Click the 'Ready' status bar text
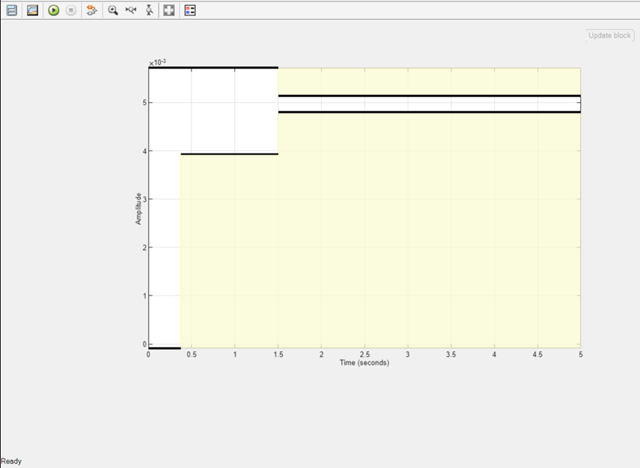This screenshot has width=640, height=468. [11, 461]
